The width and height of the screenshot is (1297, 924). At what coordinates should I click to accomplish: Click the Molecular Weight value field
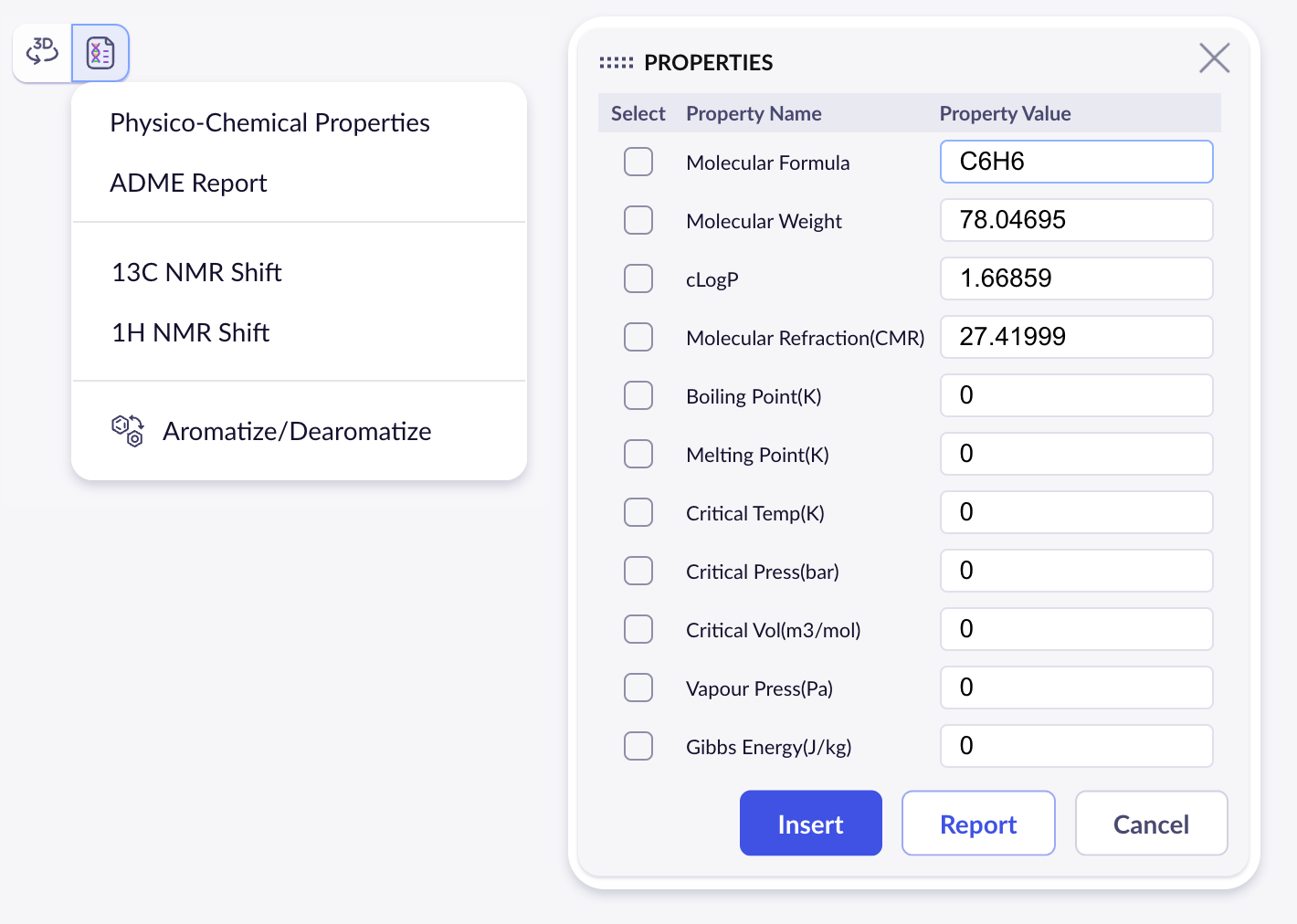point(1076,220)
